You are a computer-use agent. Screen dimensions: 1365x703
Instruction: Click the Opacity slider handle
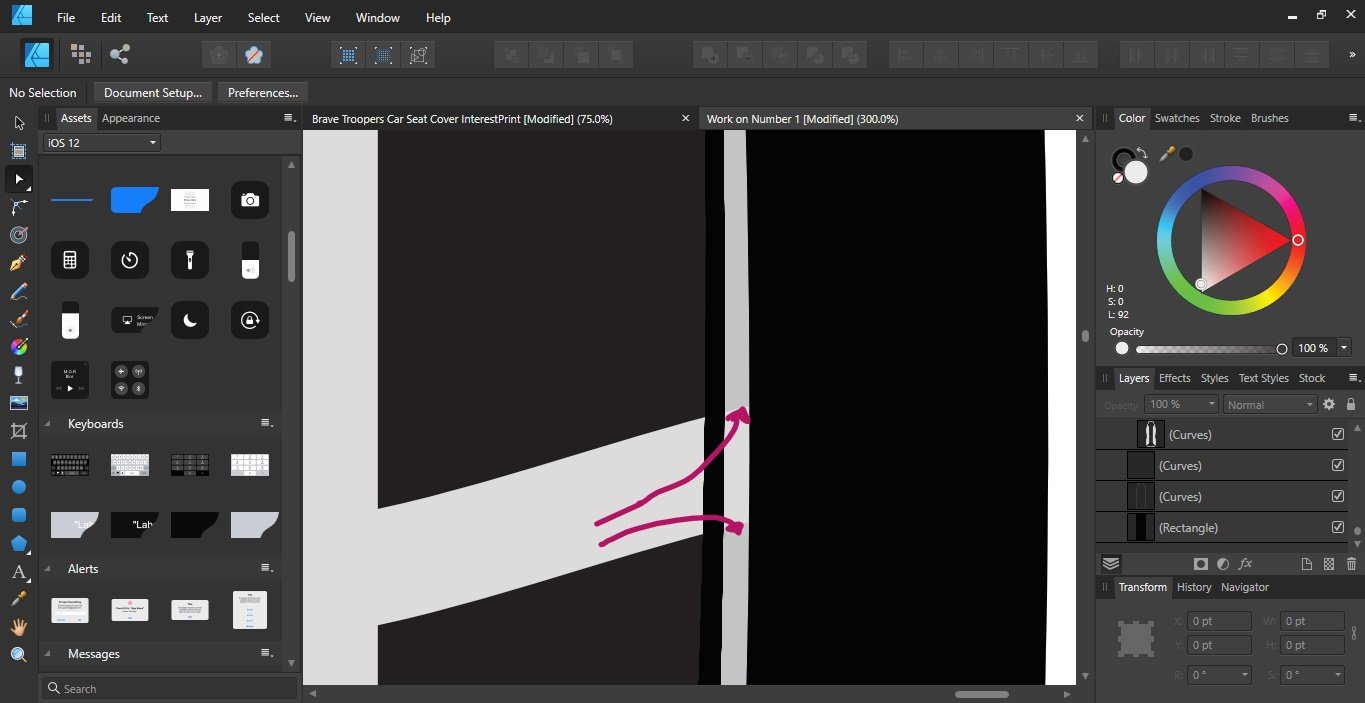(x=1282, y=349)
